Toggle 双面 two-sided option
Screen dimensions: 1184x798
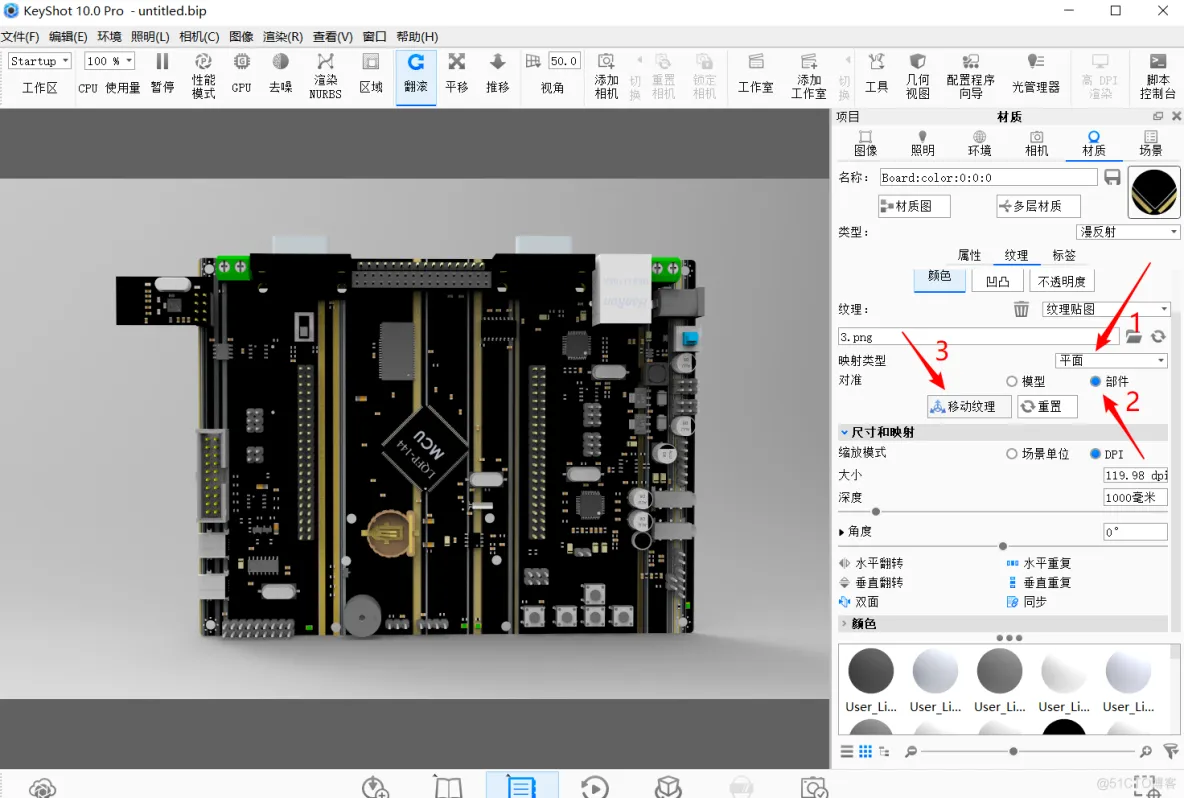pos(859,602)
